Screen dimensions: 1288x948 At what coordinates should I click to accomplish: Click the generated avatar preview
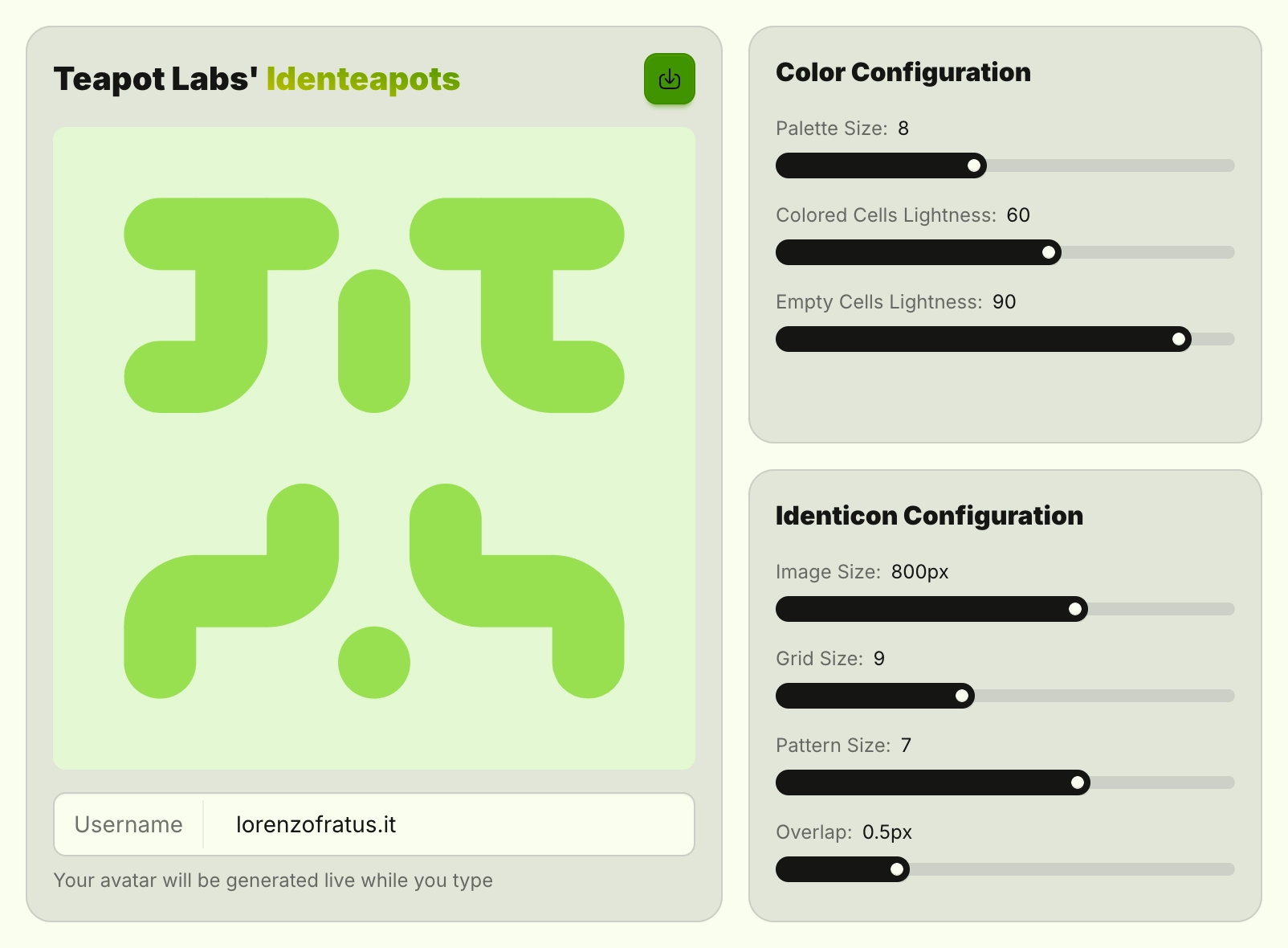point(373,447)
